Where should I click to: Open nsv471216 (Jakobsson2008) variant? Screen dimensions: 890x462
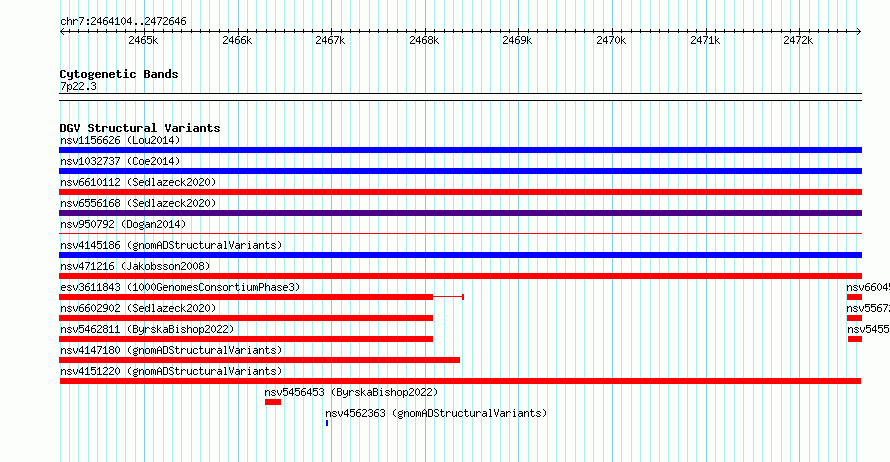135,266
